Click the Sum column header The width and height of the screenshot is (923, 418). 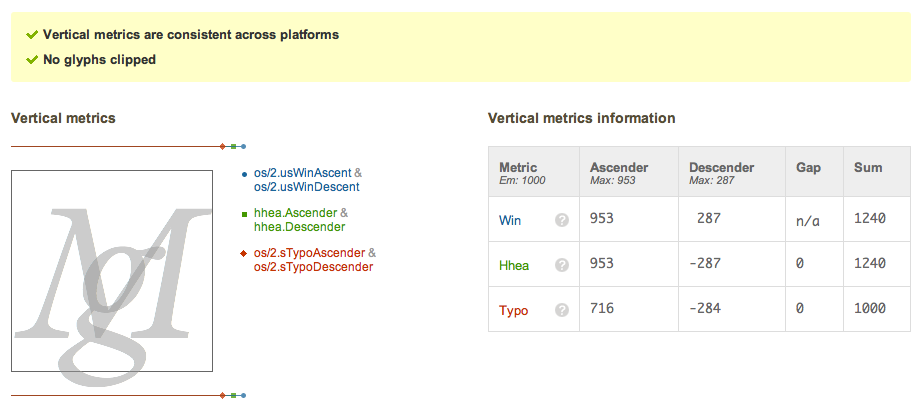pyautogui.click(x=868, y=167)
